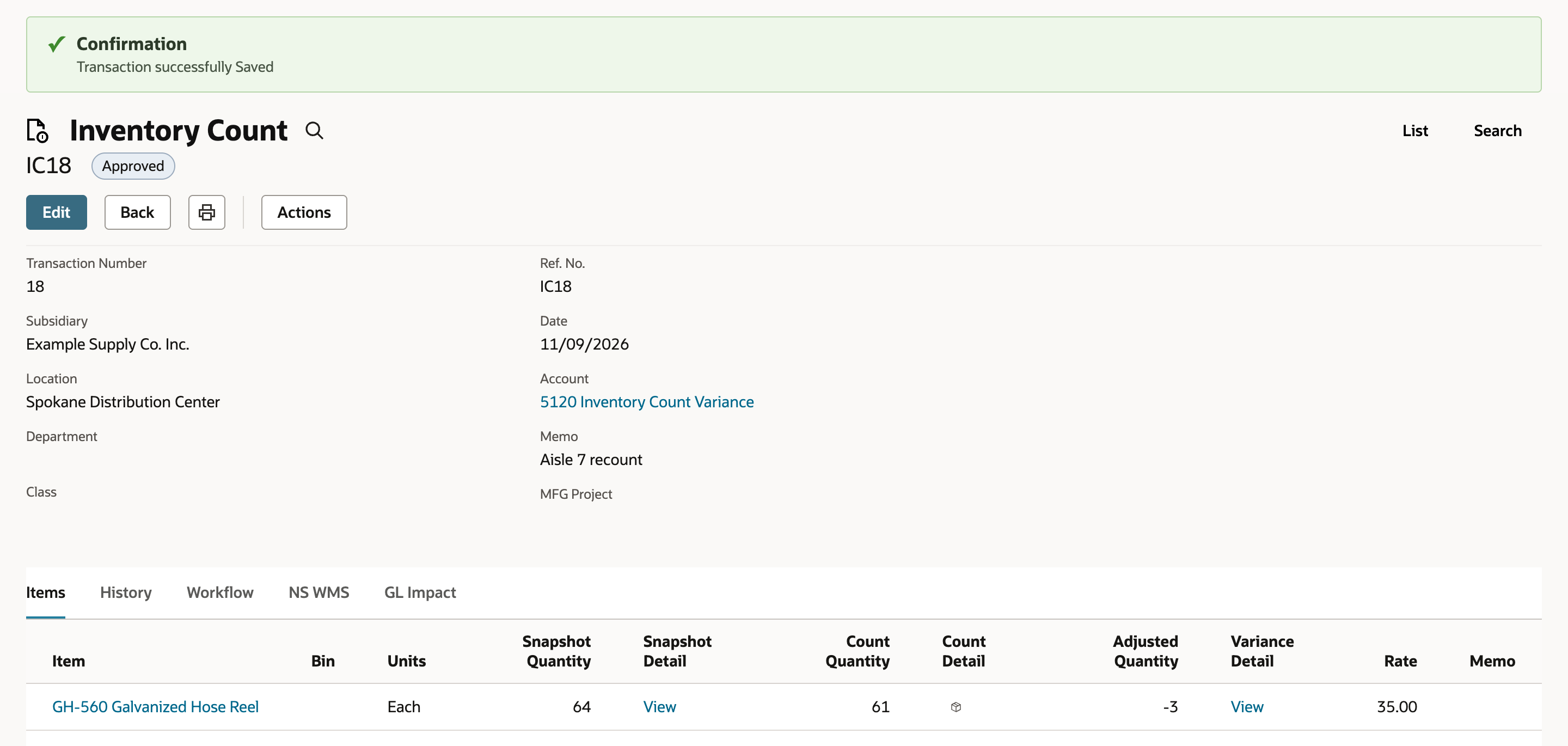The height and width of the screenshot is (746, 1568).
Task: Click the magnifier icon beside Inventory Count
Action: [x=314, y=130]
